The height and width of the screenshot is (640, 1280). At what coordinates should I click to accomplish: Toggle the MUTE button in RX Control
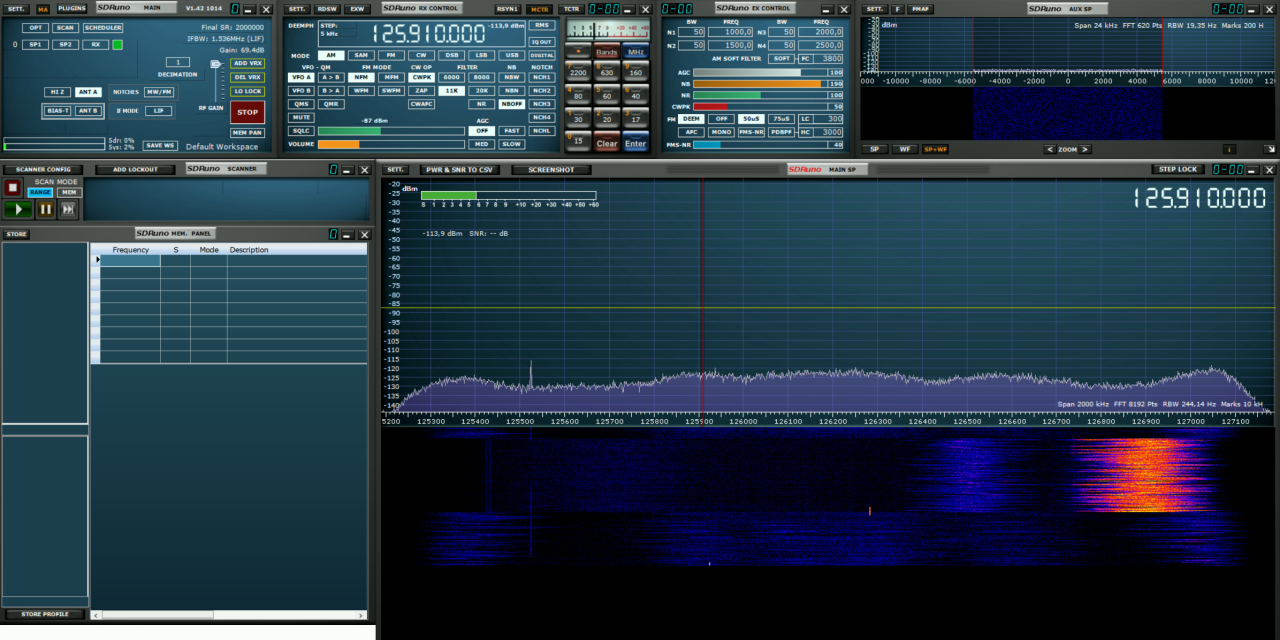301,117
